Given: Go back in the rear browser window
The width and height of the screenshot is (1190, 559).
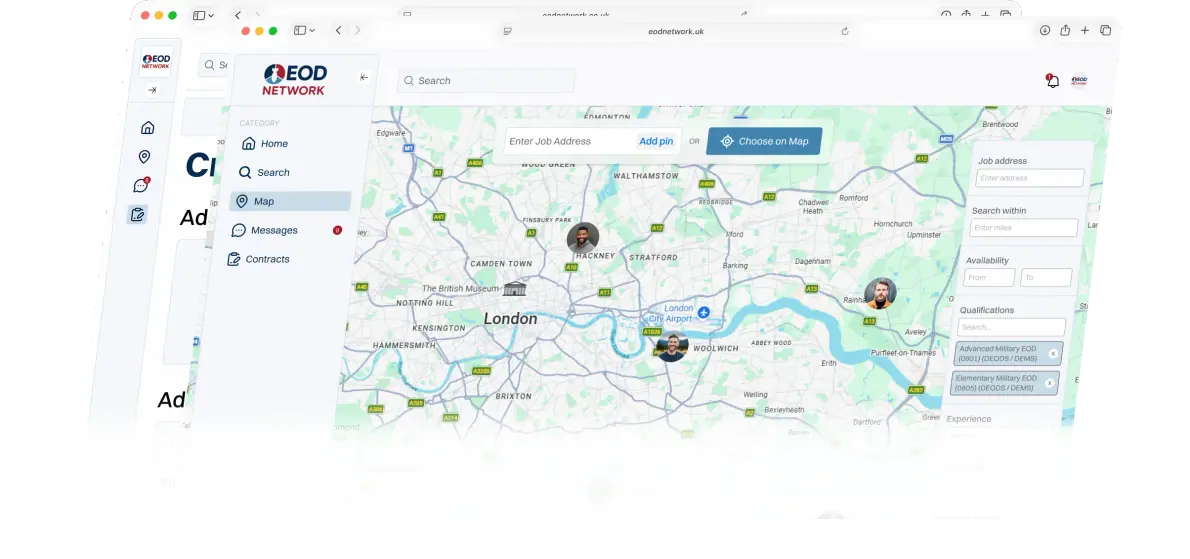Looking at the screenshot, I should (x=238, y=15).
